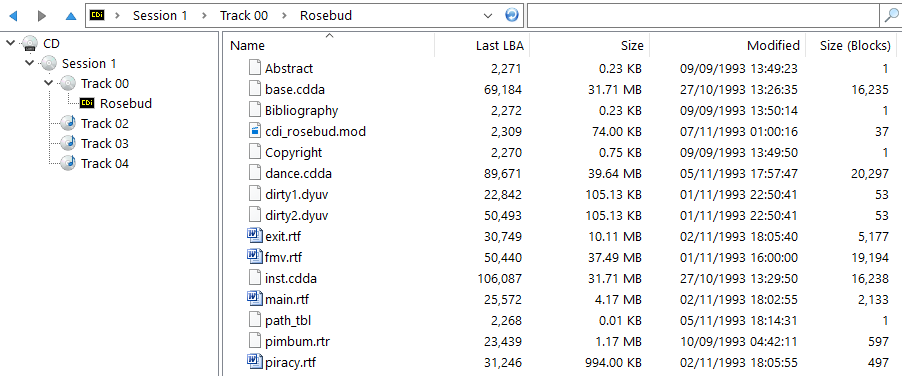Viewport: 902px width, 376px height.
Task: Expand the chevron before Track 00 breadcrumb
Action: click(204, 16)
